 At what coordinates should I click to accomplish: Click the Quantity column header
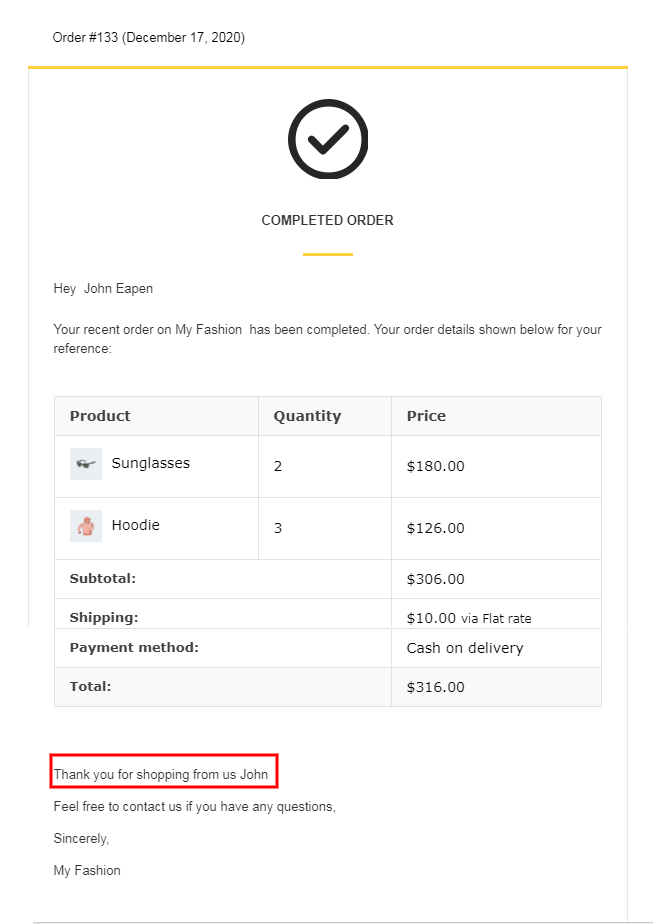[307, 416]
